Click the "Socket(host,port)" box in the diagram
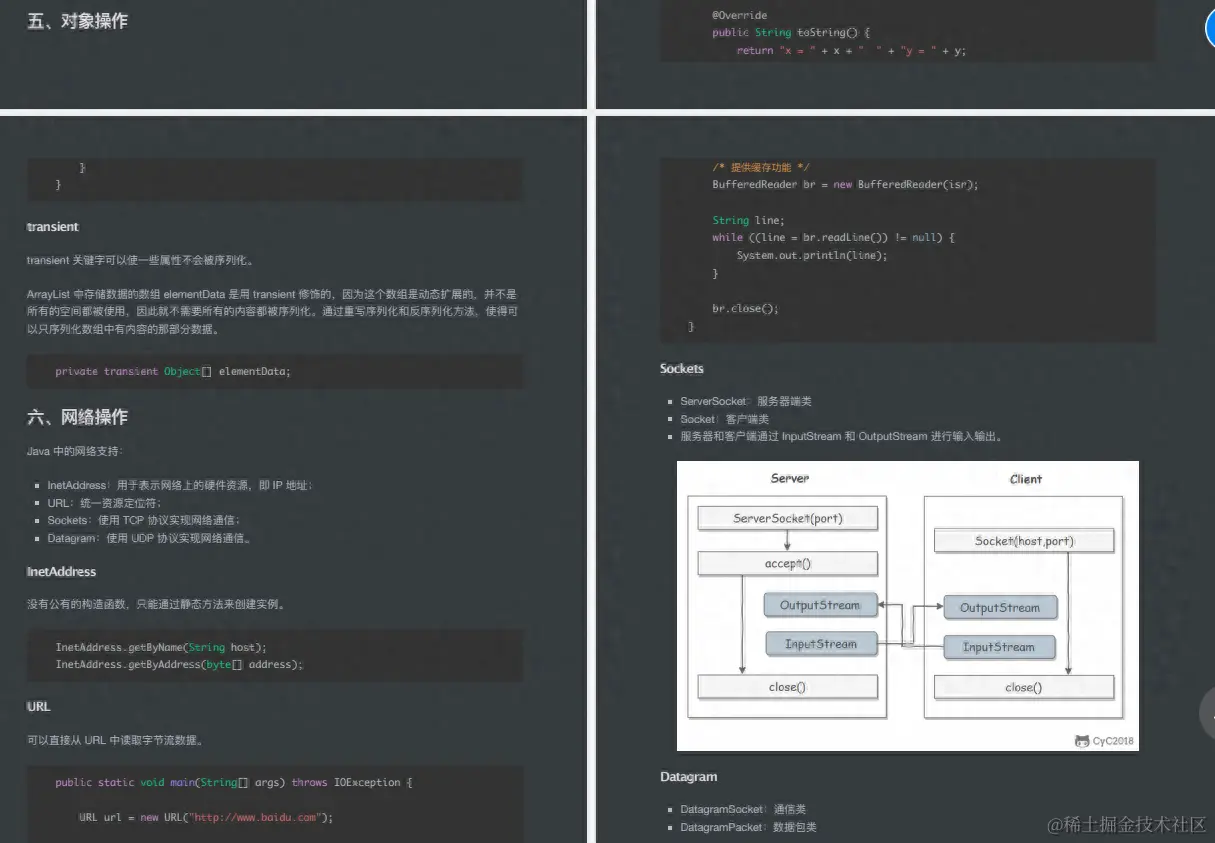This screenshot has height=843, width=1215. click(x=1024, y=541)
